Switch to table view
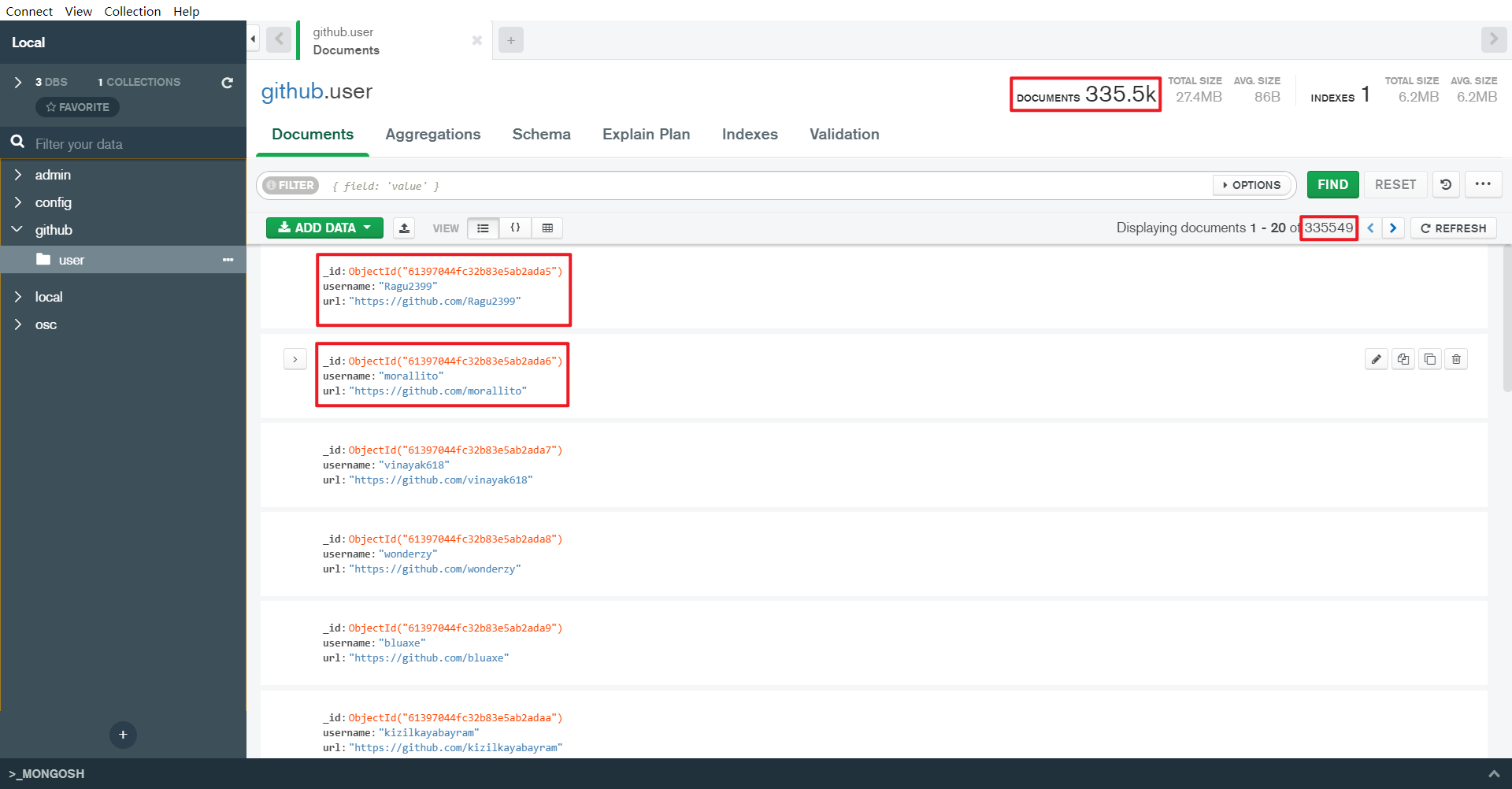Image resolution: width=1512 pixels, height=789 pixels. [547, 228]
